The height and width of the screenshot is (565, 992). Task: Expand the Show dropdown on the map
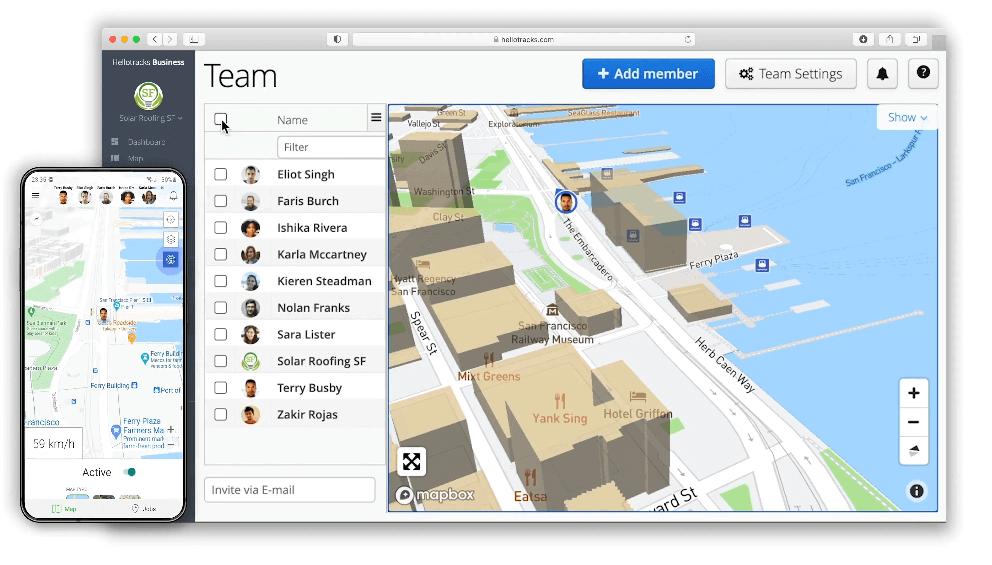(907, 117)
